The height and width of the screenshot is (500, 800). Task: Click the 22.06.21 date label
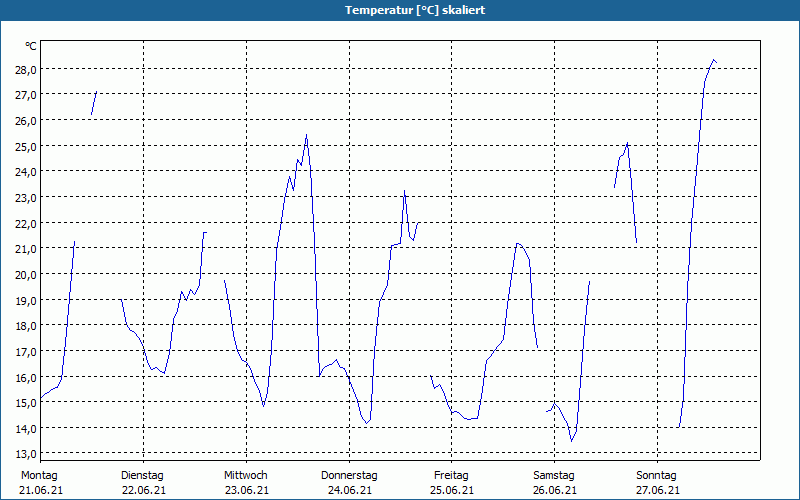pos(144,491)
